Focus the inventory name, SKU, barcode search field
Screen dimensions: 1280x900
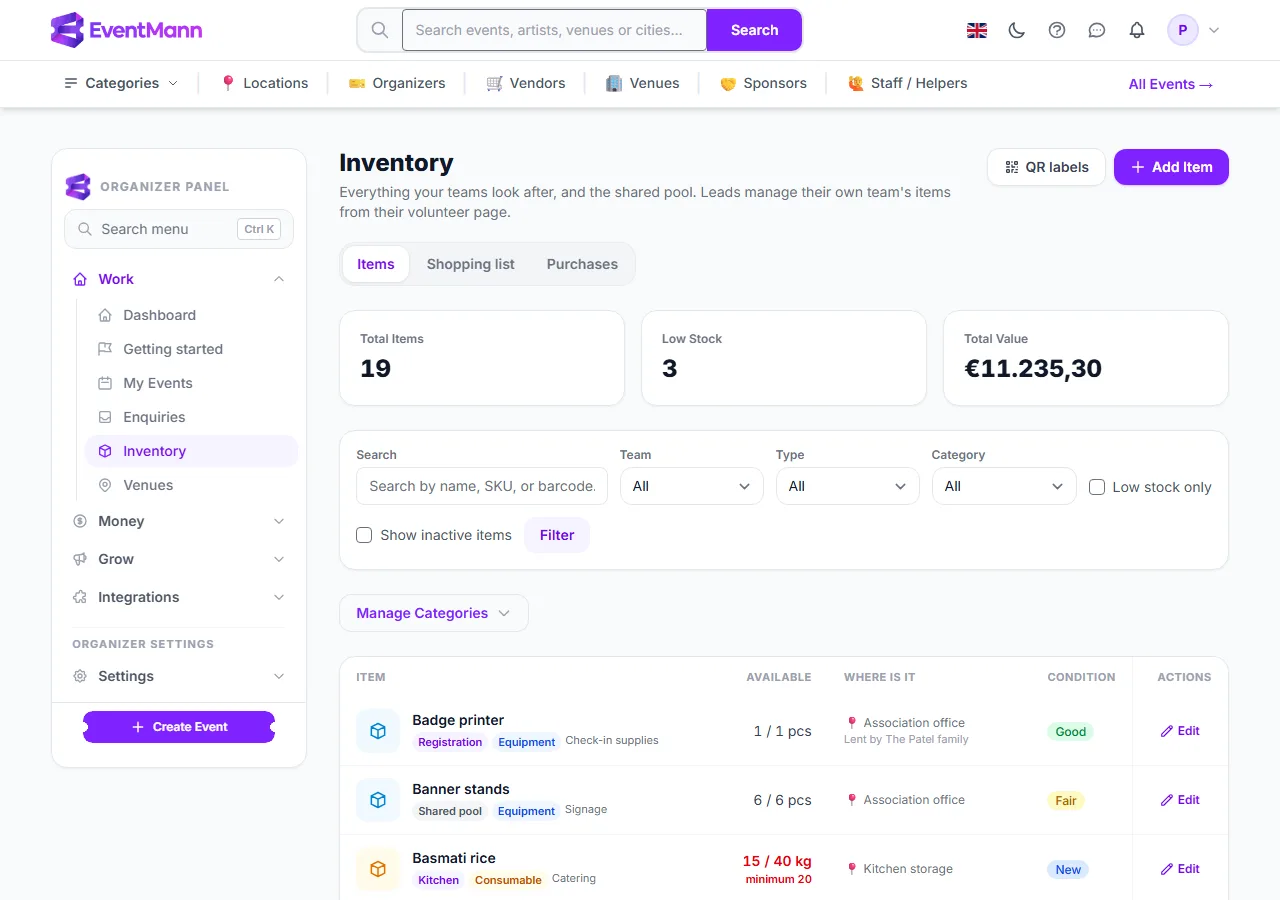[x=482, y=486]
